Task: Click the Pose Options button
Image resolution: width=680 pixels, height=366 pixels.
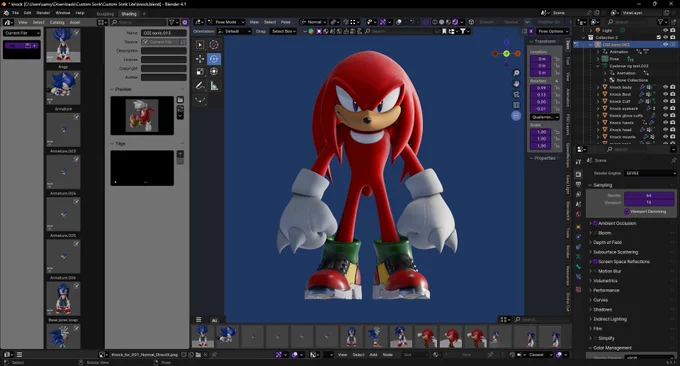Action: click(x=551, y=31)
